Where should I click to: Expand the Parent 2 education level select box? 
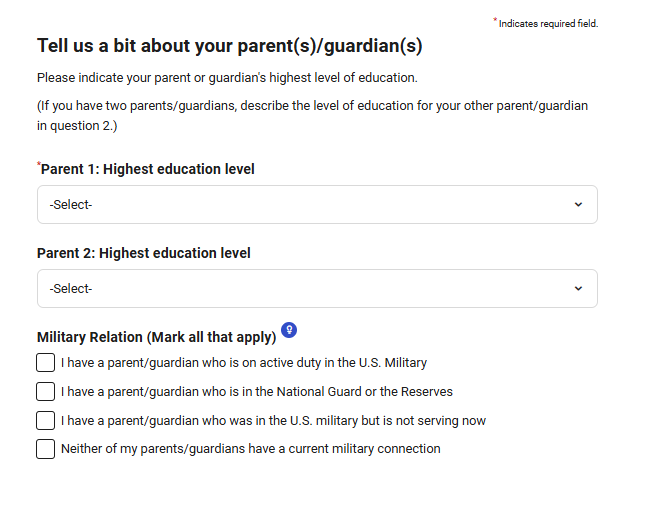[x=317, y=289]
